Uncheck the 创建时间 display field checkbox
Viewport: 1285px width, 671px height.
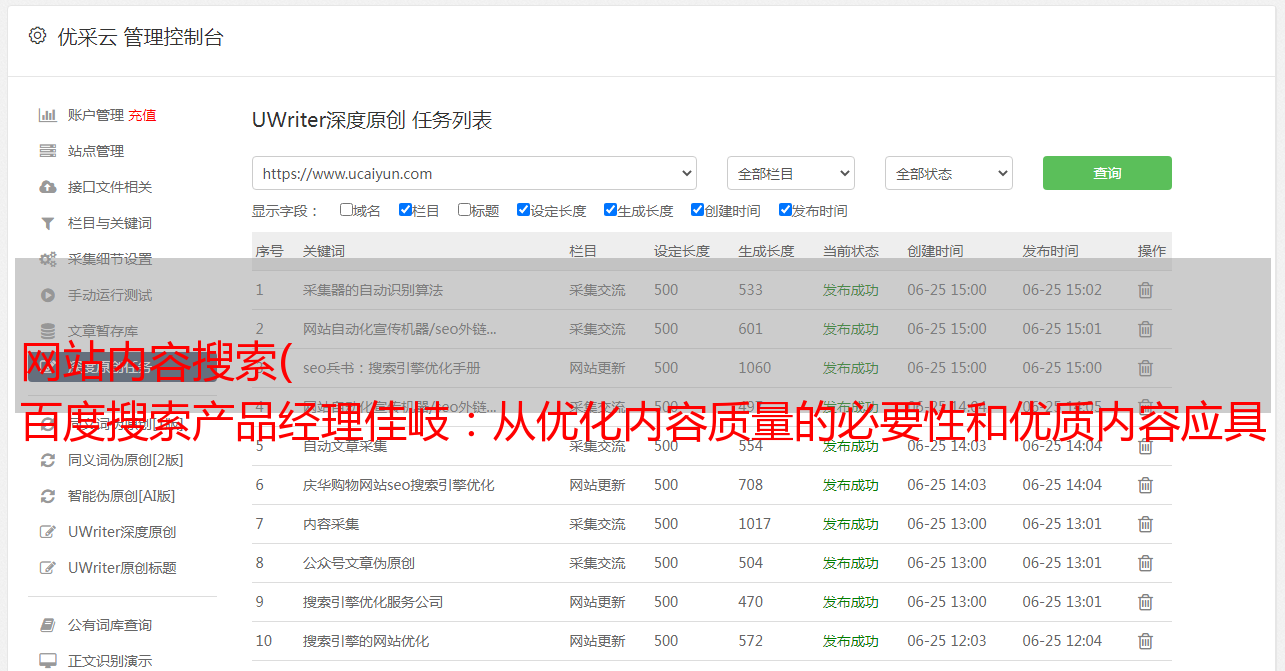pos(697,210)
